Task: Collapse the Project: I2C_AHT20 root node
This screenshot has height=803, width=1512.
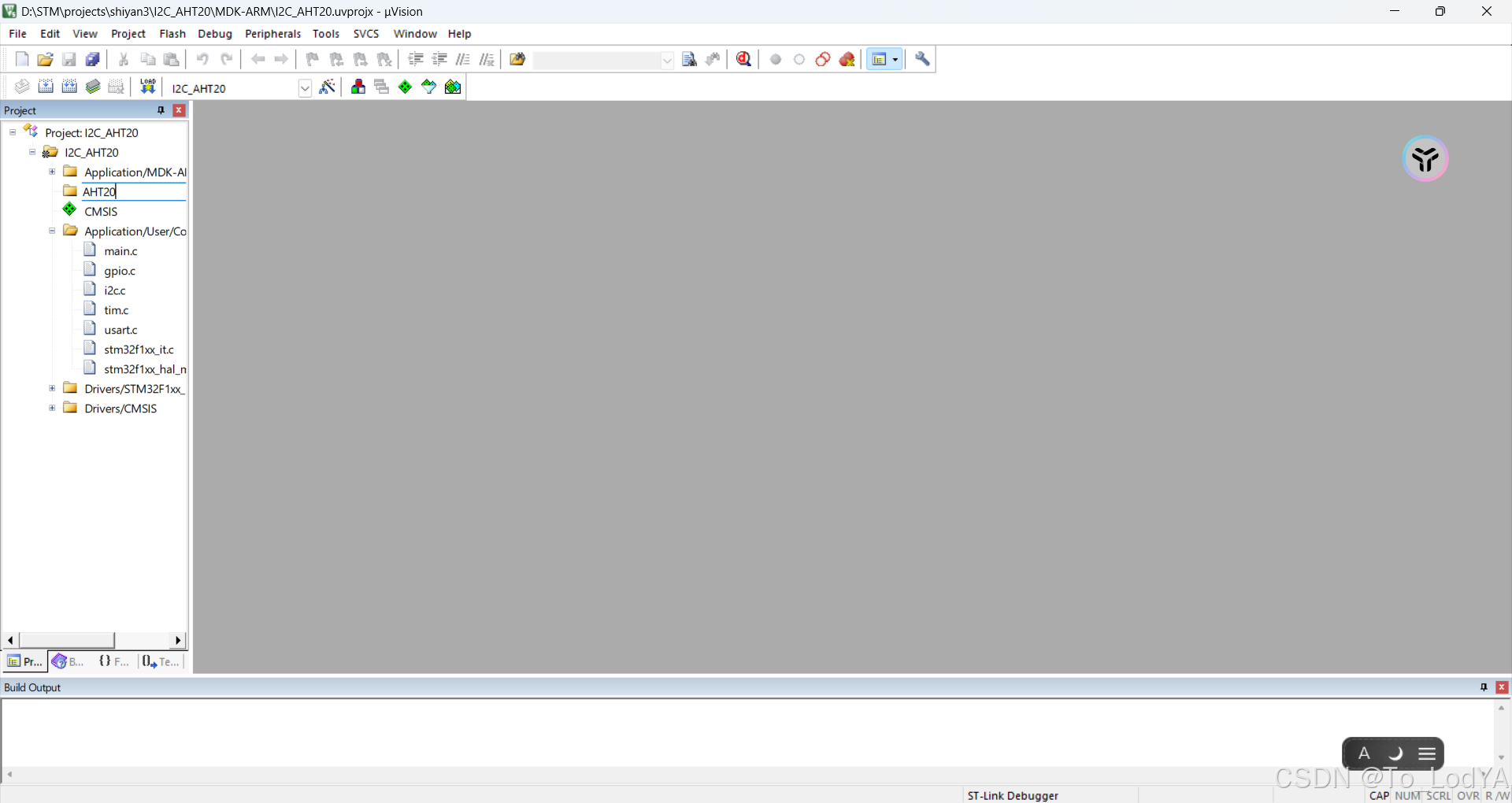Action: 13,132
